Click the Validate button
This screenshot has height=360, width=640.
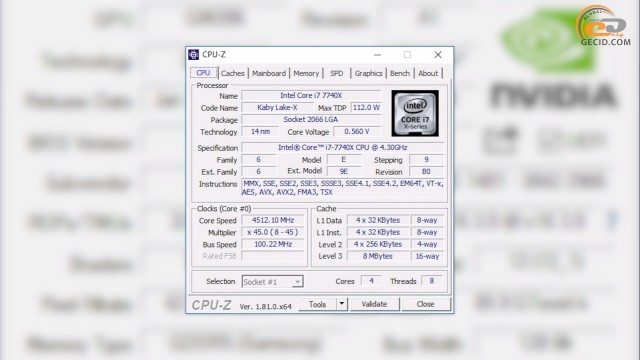pyautogui.click(x=374, y=304)
